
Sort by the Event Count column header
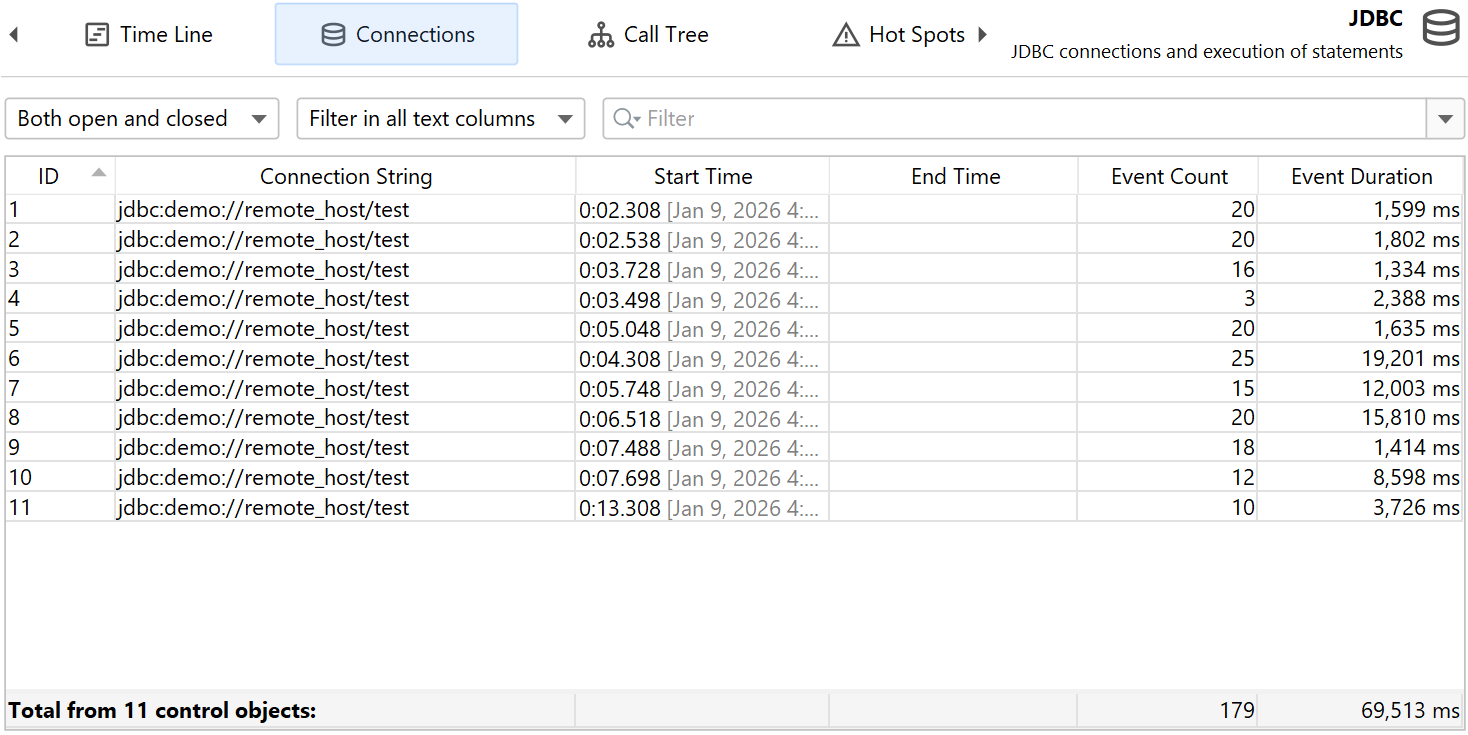(1168, 177)
